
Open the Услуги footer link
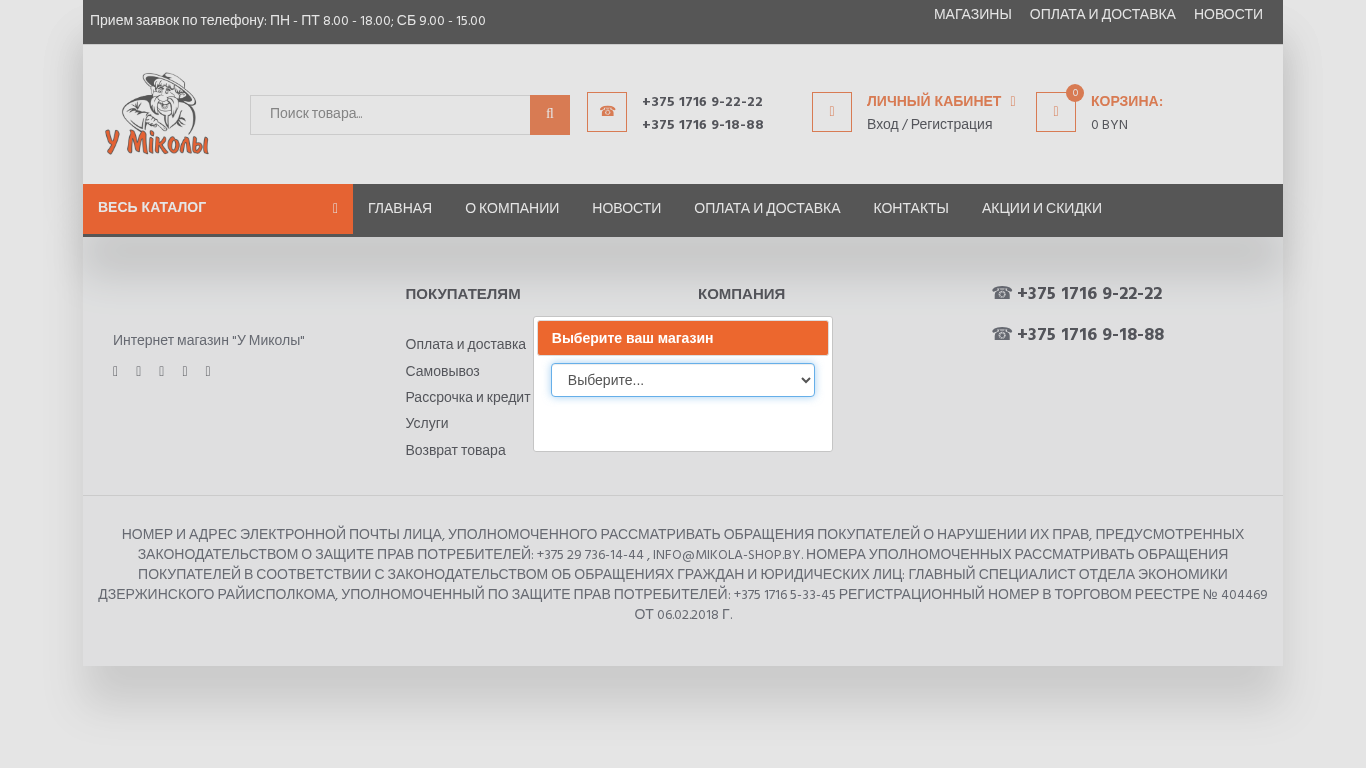[427, 423]
